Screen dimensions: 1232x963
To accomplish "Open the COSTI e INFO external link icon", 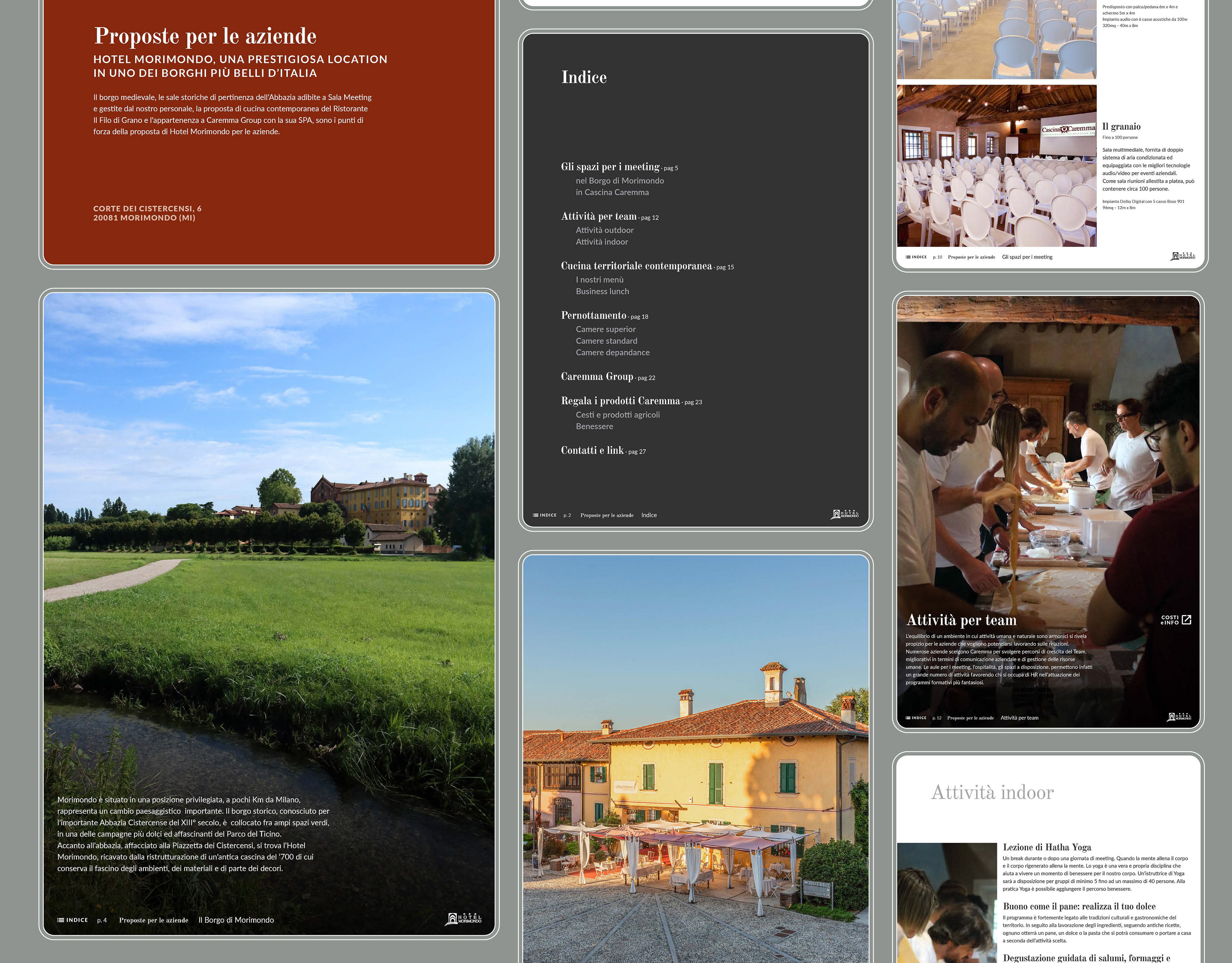I will (1186, 619).
